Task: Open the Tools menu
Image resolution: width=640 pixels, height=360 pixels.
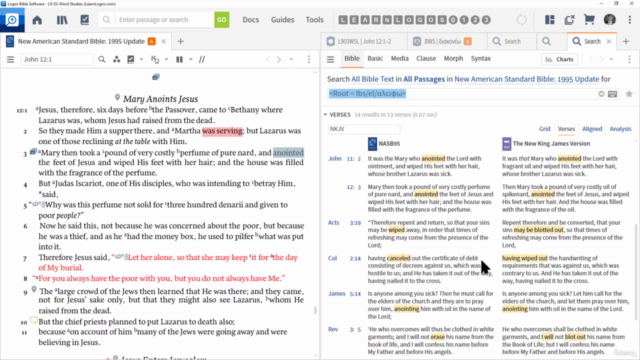Action: point(314,20)
